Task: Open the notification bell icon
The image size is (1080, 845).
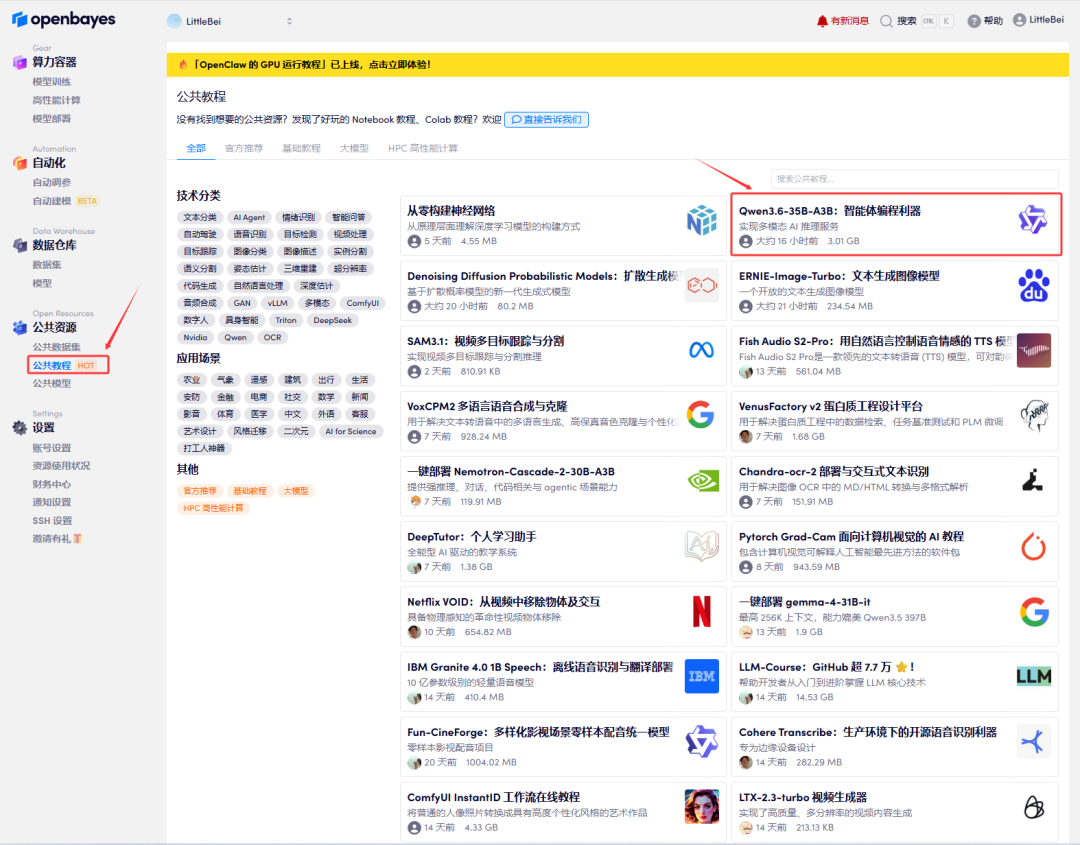Action: pos(822,21)
